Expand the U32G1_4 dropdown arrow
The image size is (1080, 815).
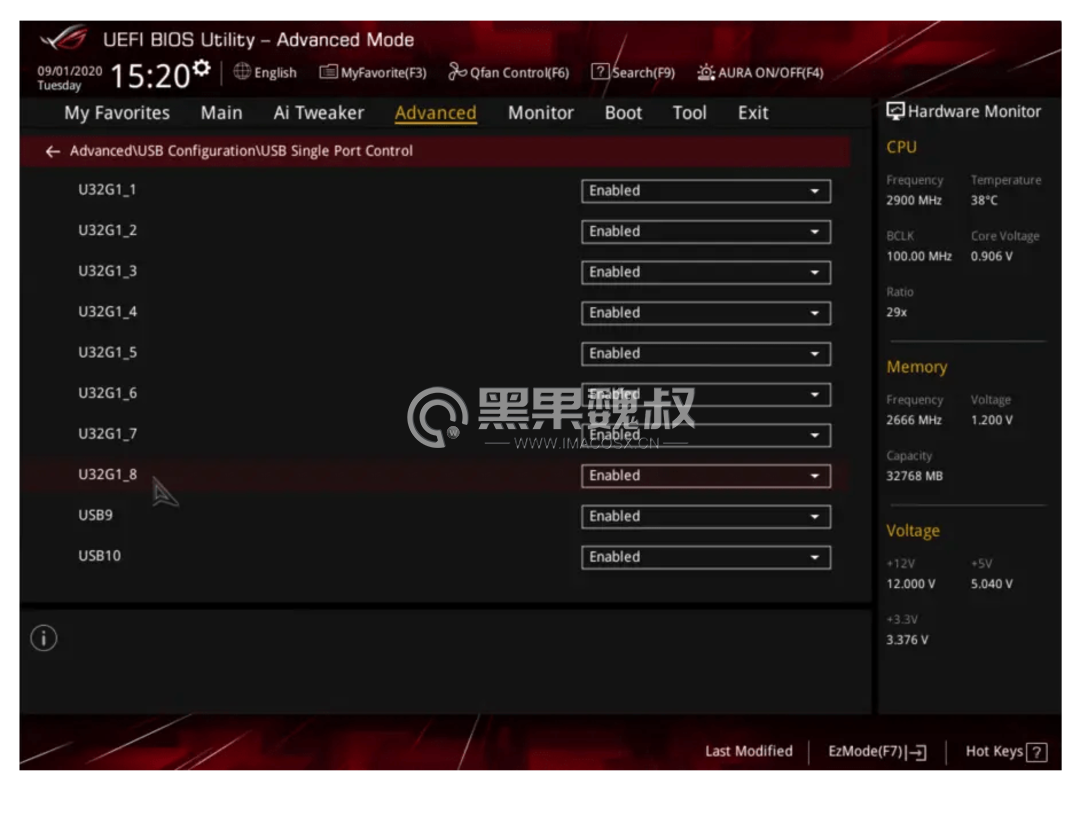click(x=815, y=313)
